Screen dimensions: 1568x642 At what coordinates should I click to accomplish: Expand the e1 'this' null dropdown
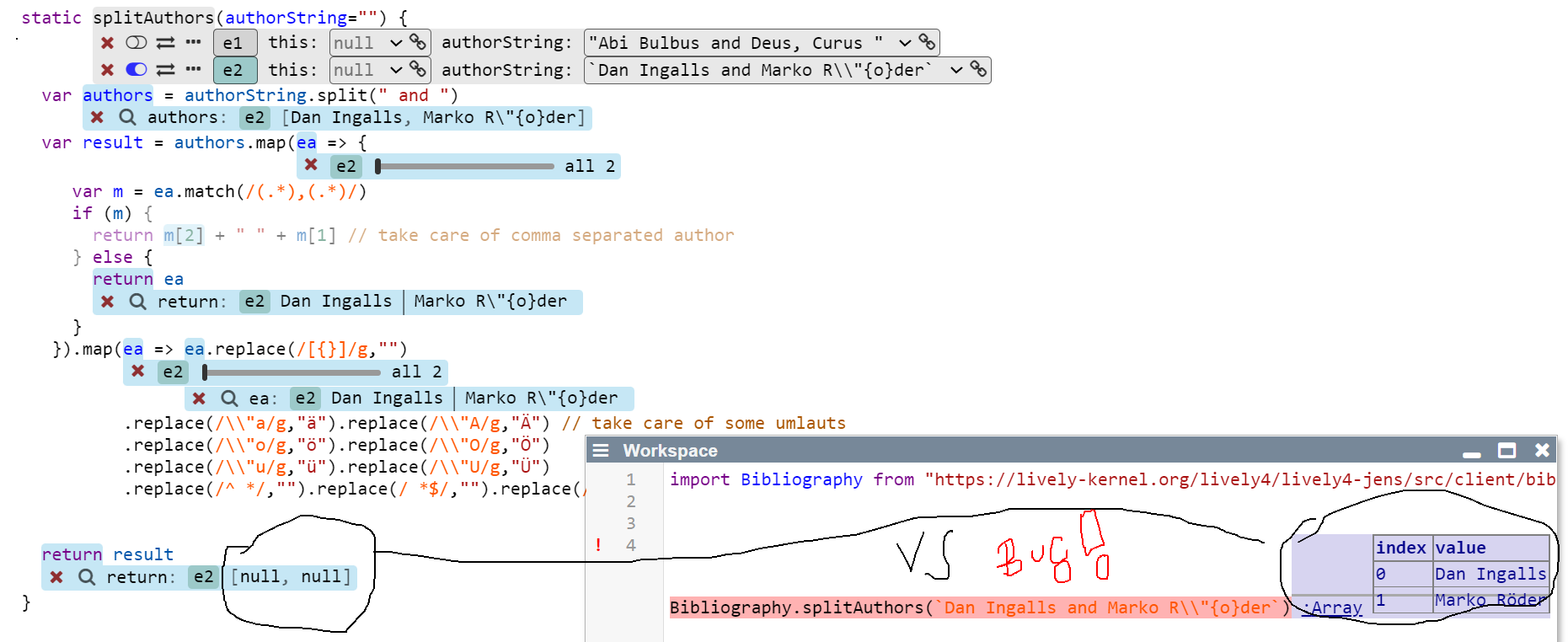(x=396, y=43)
